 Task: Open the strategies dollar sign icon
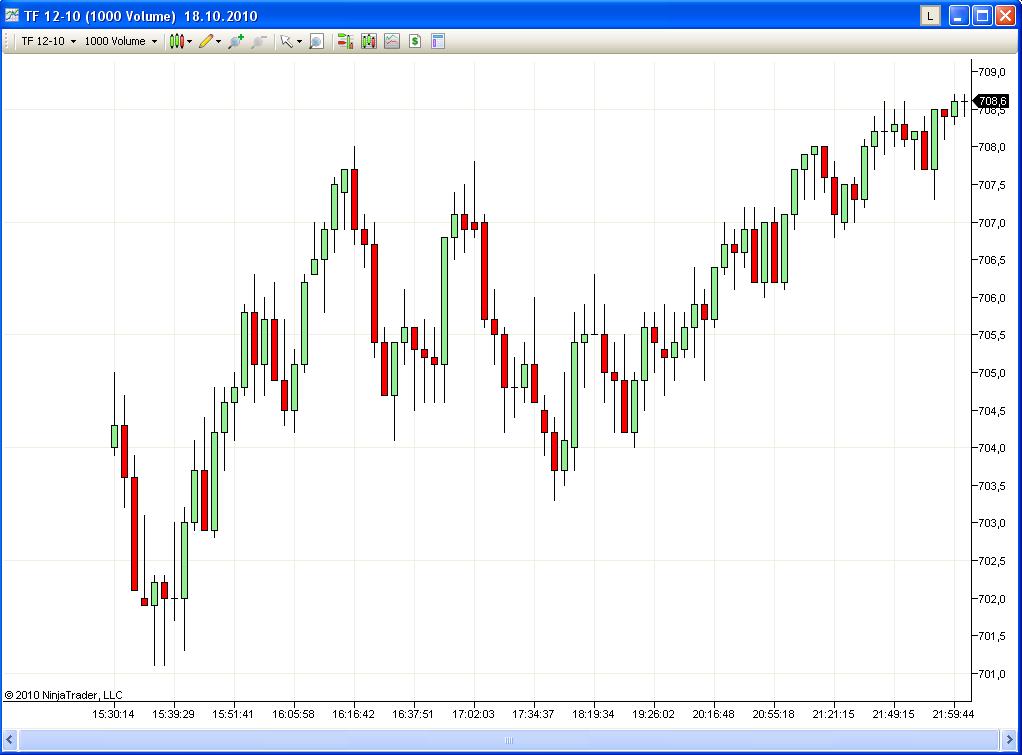[415, 42]
